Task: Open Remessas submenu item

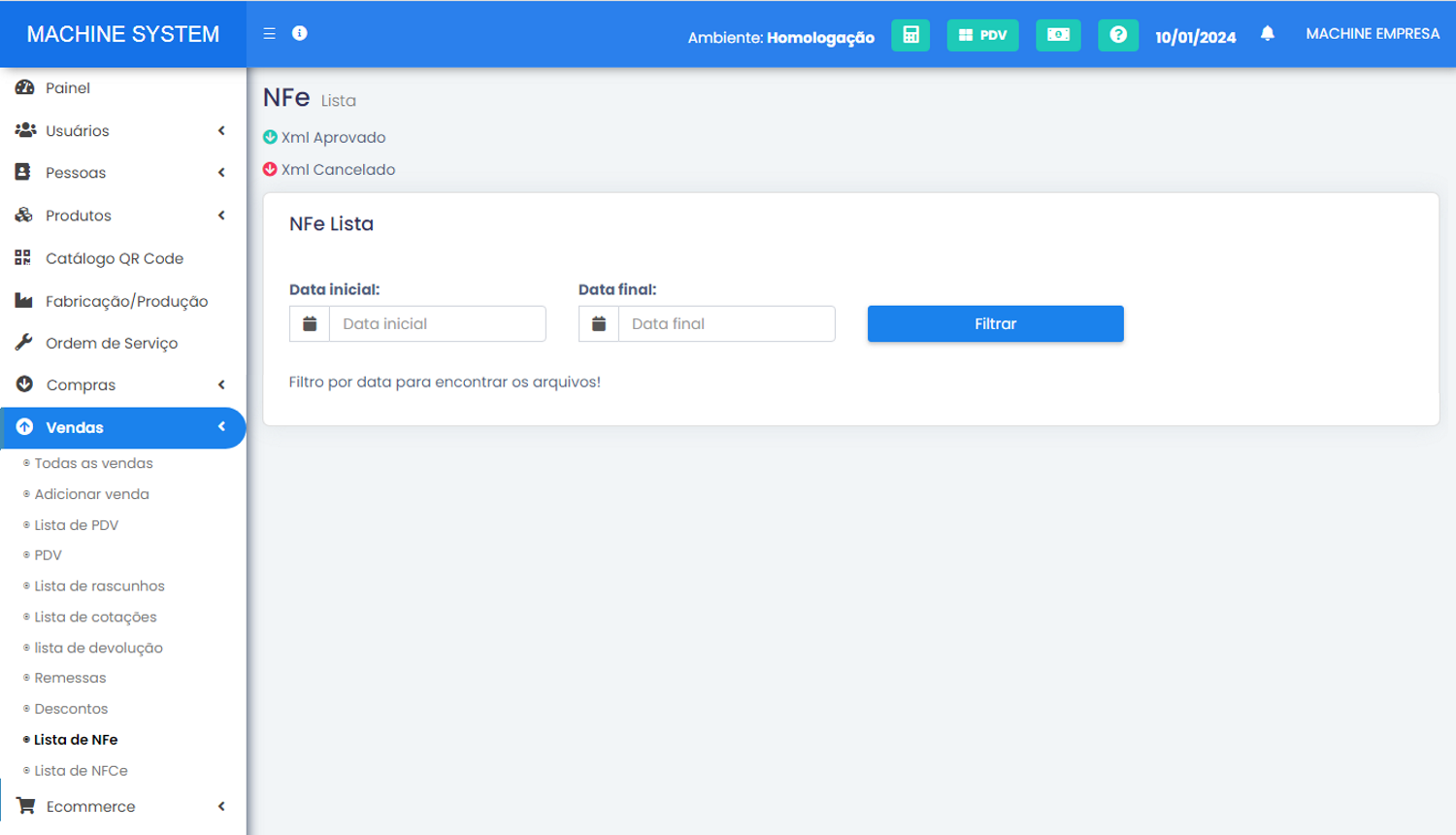Action: click(70, 678)
